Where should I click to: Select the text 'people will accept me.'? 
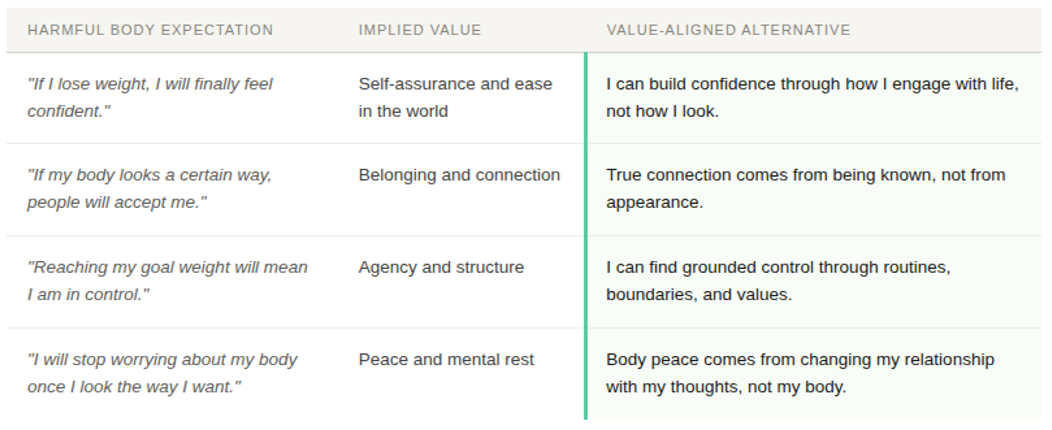(x=117, y=202)
